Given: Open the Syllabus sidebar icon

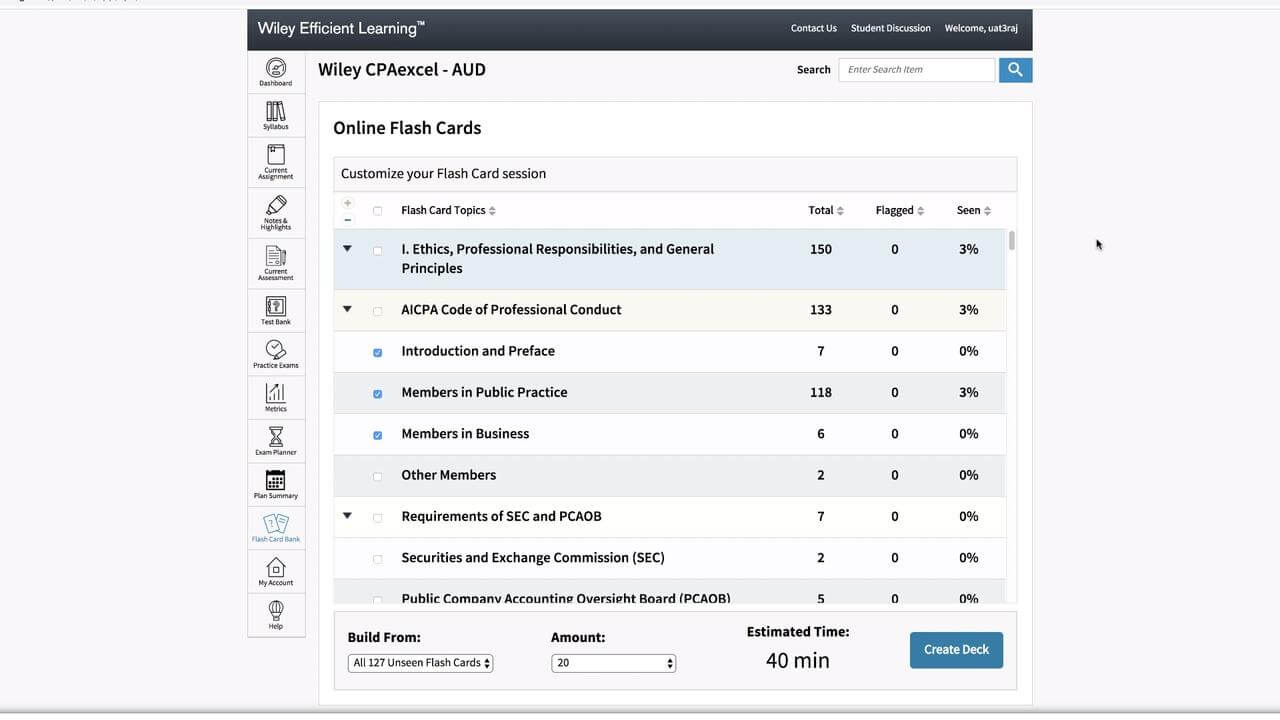Looking at the screenshot, I should coord(276,115).
